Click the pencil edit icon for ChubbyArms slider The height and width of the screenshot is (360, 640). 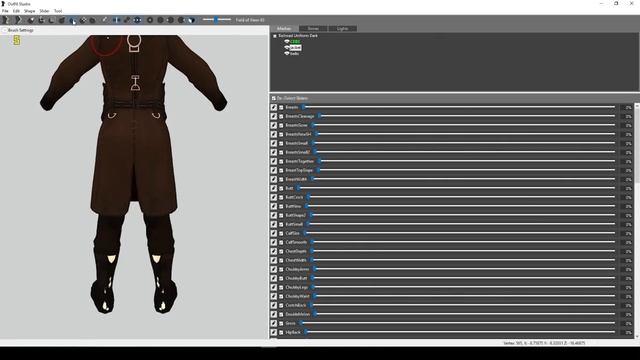point(274,269)
